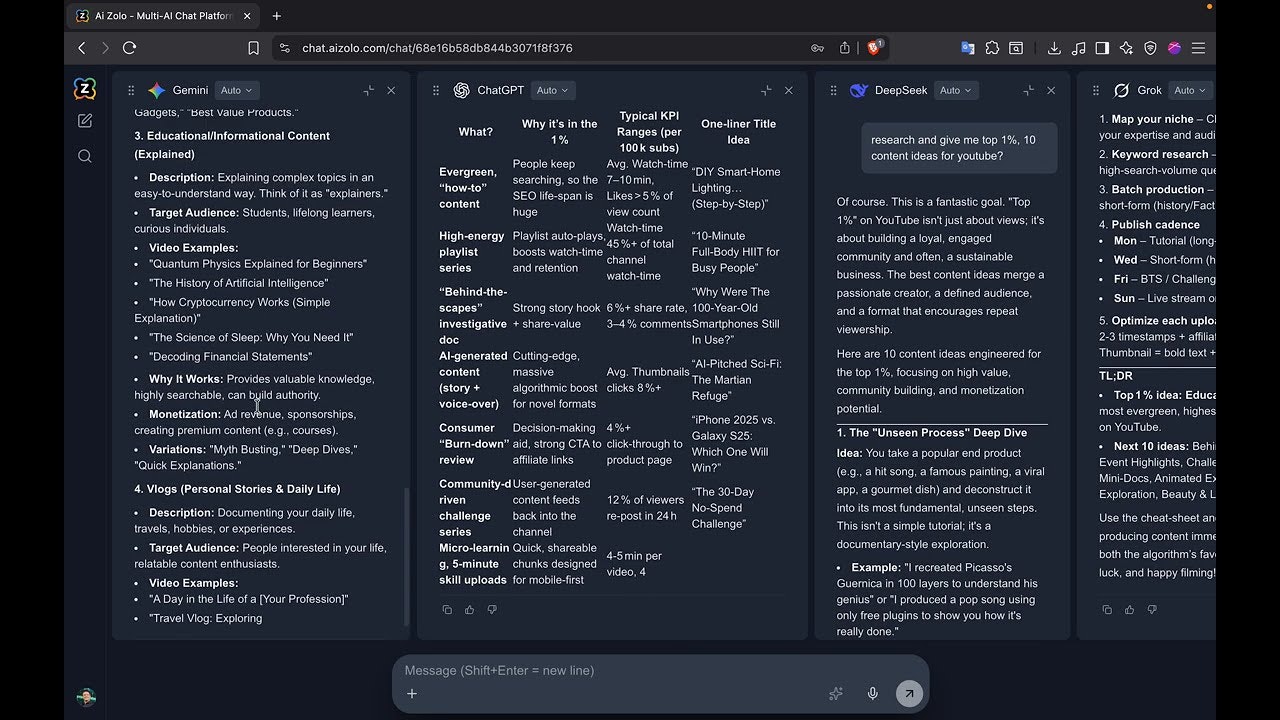Reload the current page
1280x720 pixels.
(129, 48)
